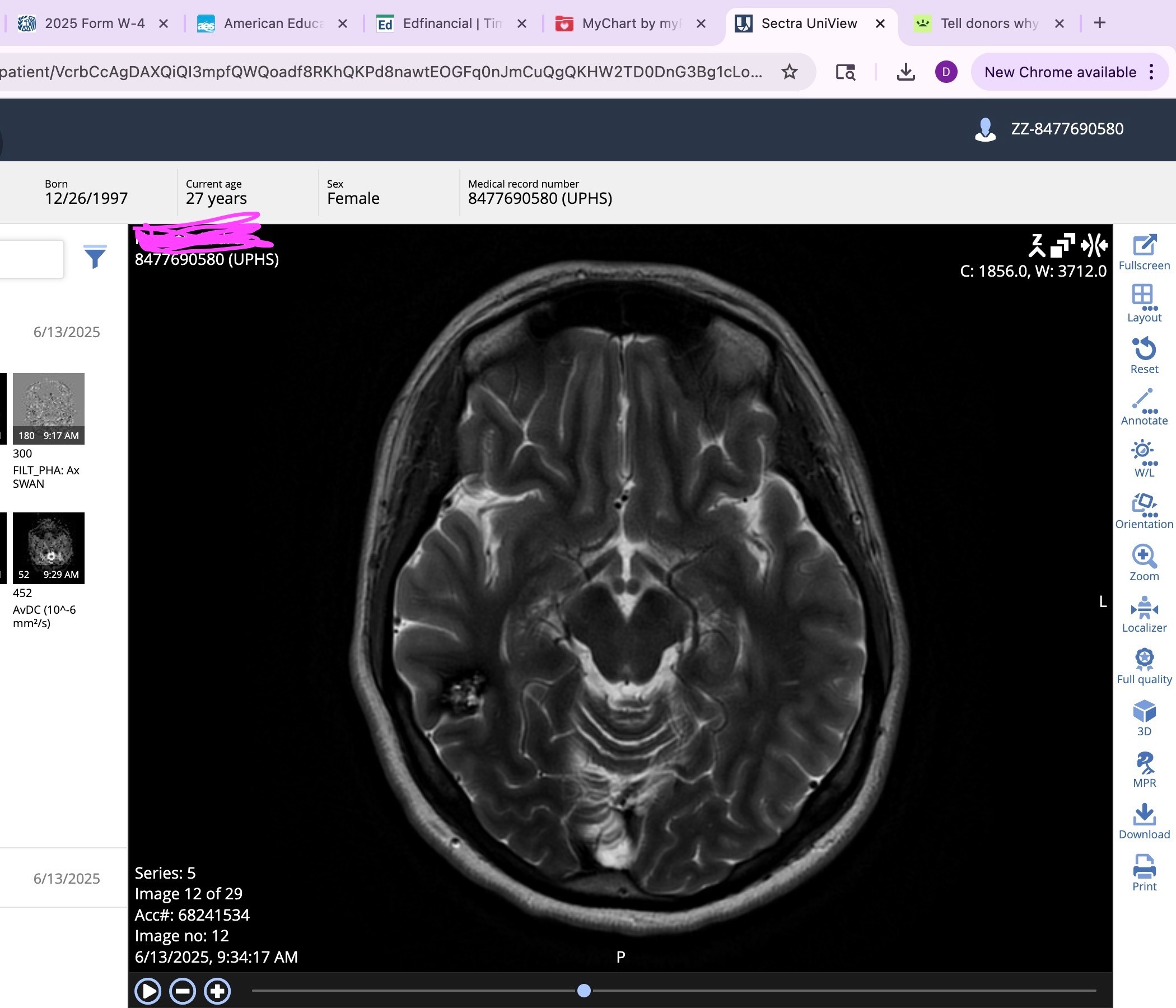Step to previous image with minus button
1176x1008 pixels.
tap(183, 991)
